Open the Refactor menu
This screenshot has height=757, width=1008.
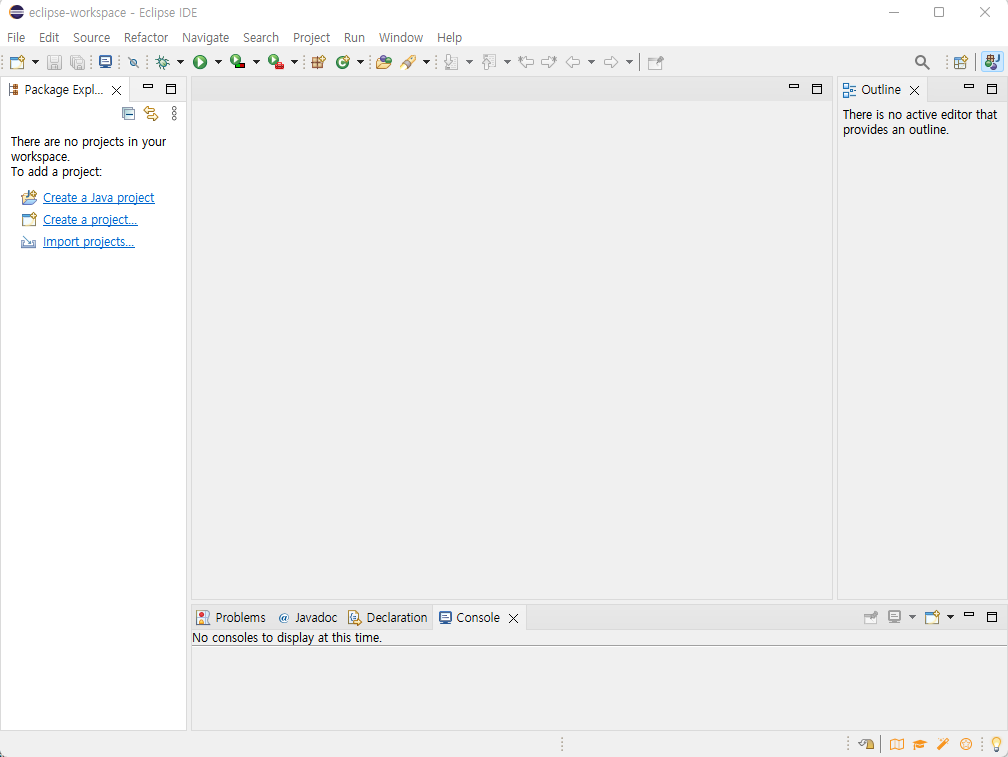click(146, 37)
